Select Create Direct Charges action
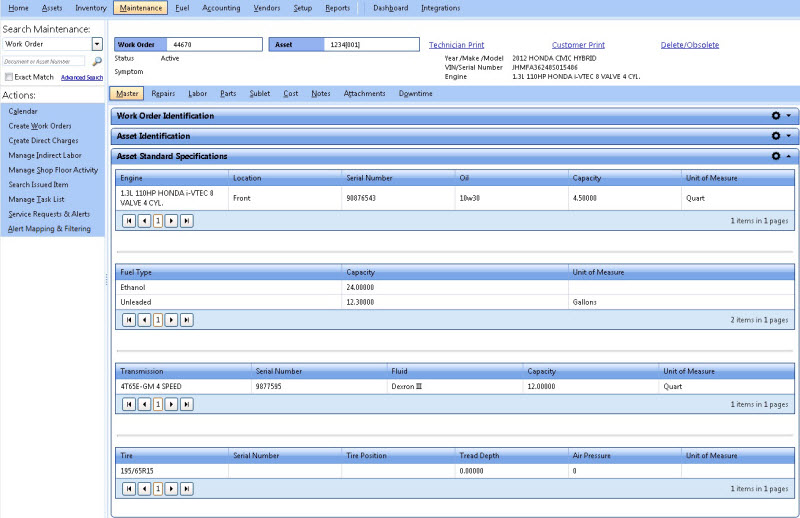This screenshot has height=518, width=800. 43,141
